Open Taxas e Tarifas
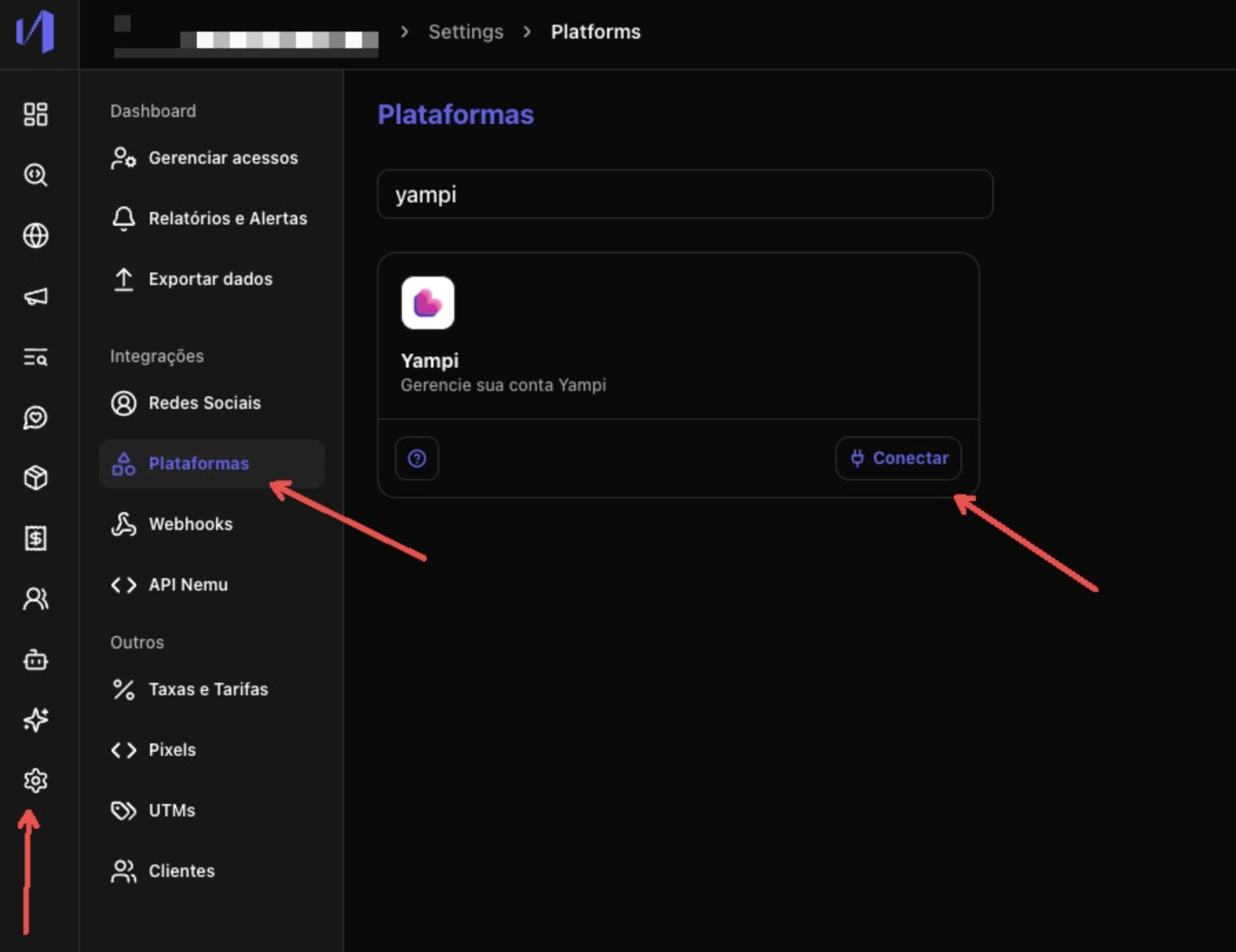This screenshot has width=1236, height=952. point(212,690)
